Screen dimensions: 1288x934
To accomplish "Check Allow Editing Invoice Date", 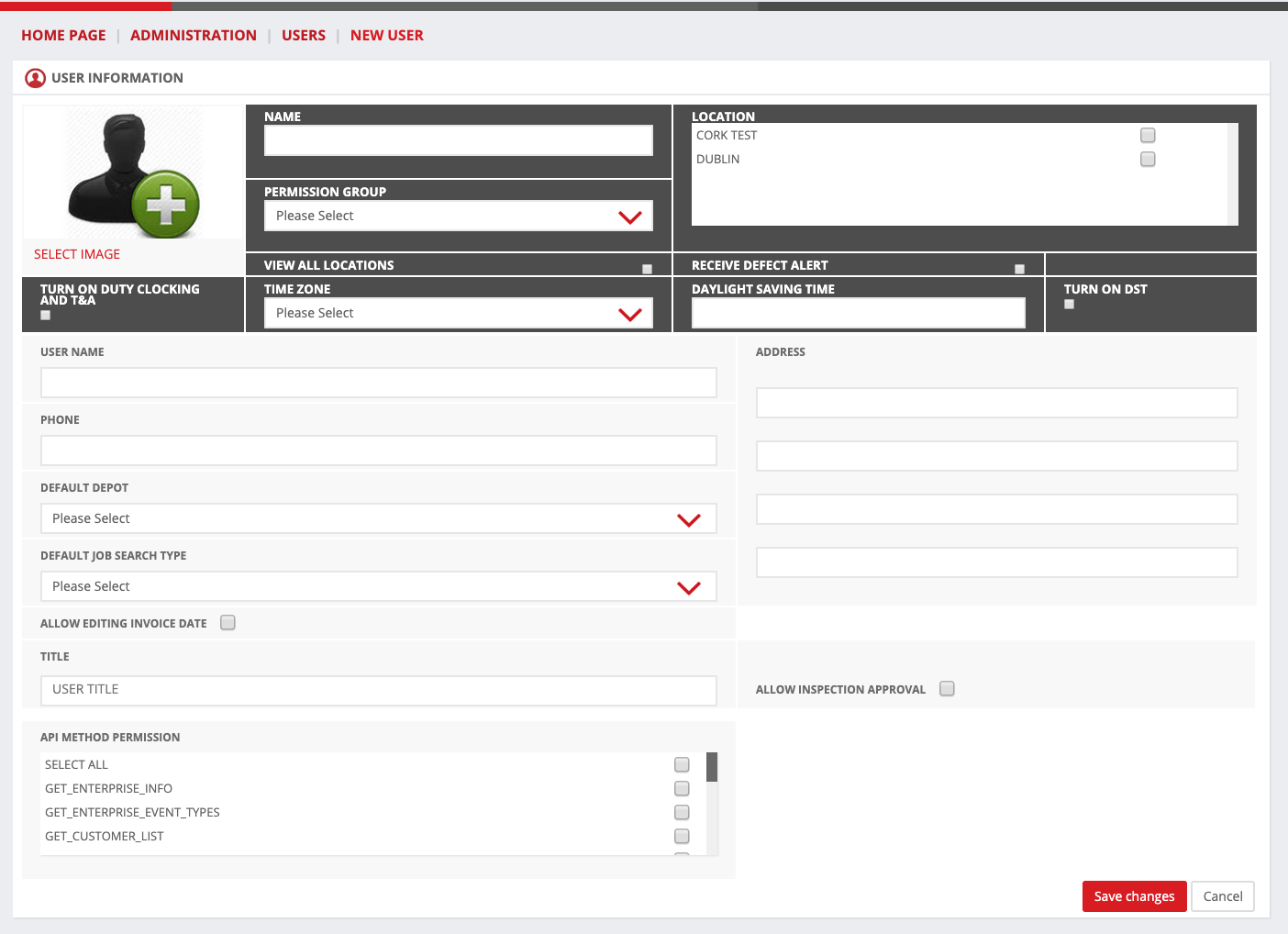I will [x=228, y=622].
